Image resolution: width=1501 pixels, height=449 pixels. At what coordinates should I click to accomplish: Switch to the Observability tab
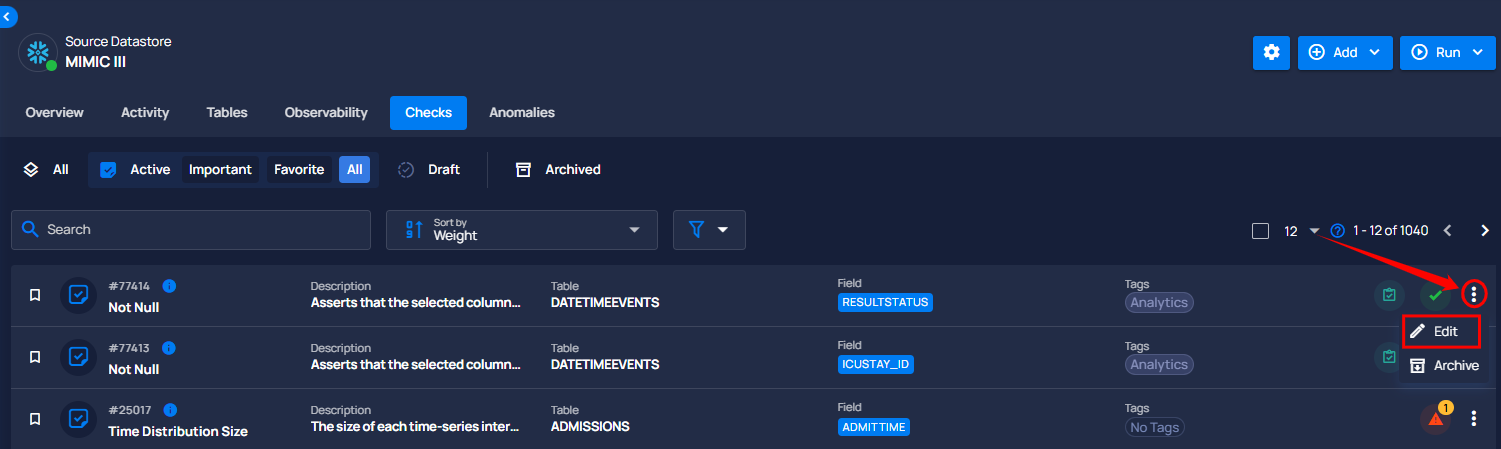326,113
